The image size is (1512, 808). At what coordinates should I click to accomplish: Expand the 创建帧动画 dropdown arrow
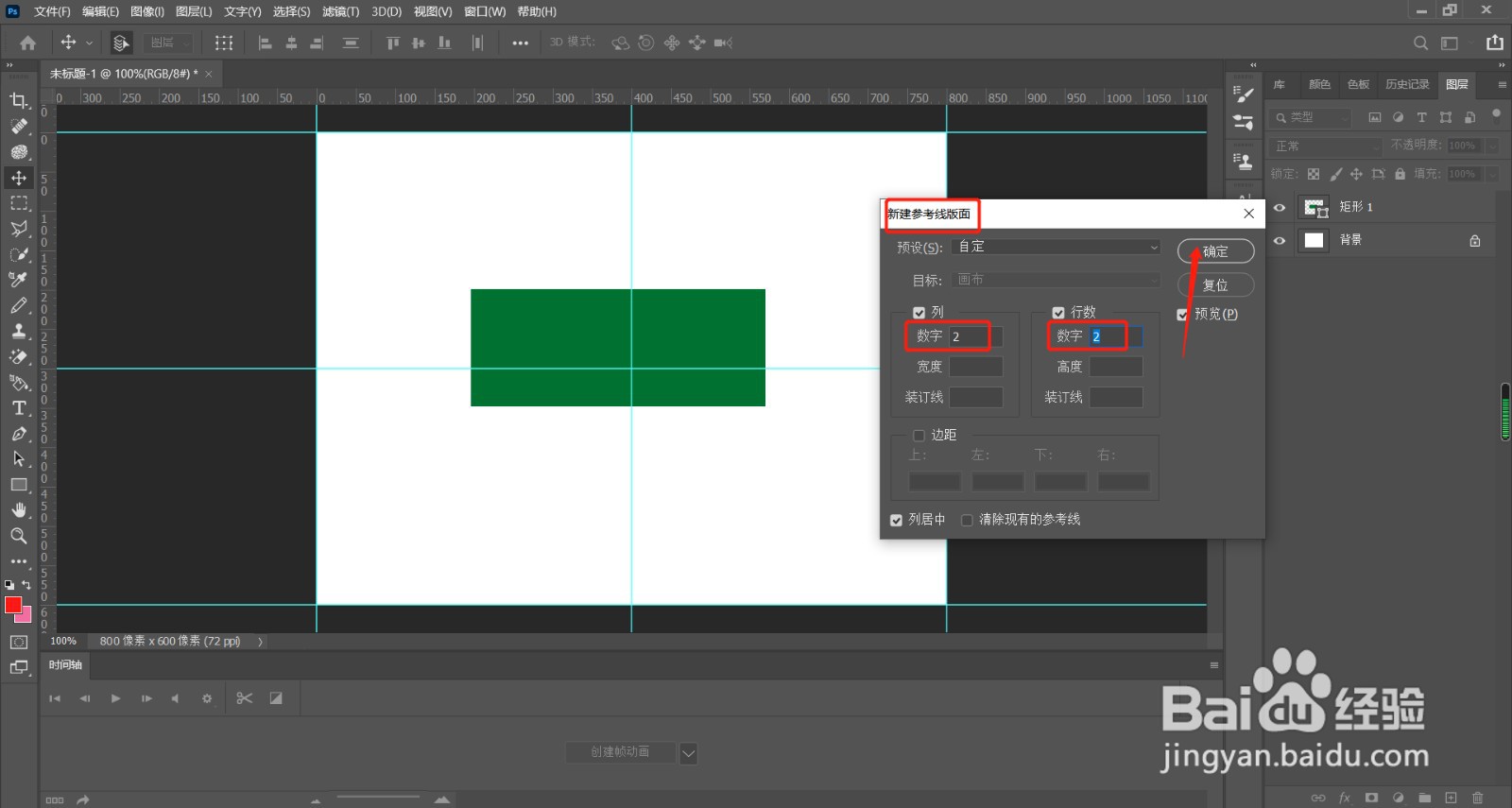point(688,754)
